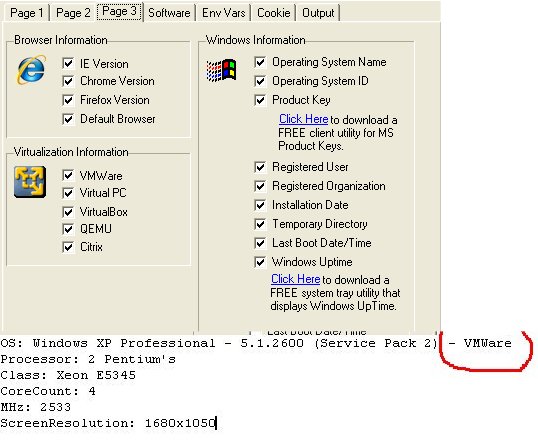Image resolution: width=538 pixels, height=443 pixels.
Task: Toggle the Default Browser checkbox
Action: pos(68,119)
